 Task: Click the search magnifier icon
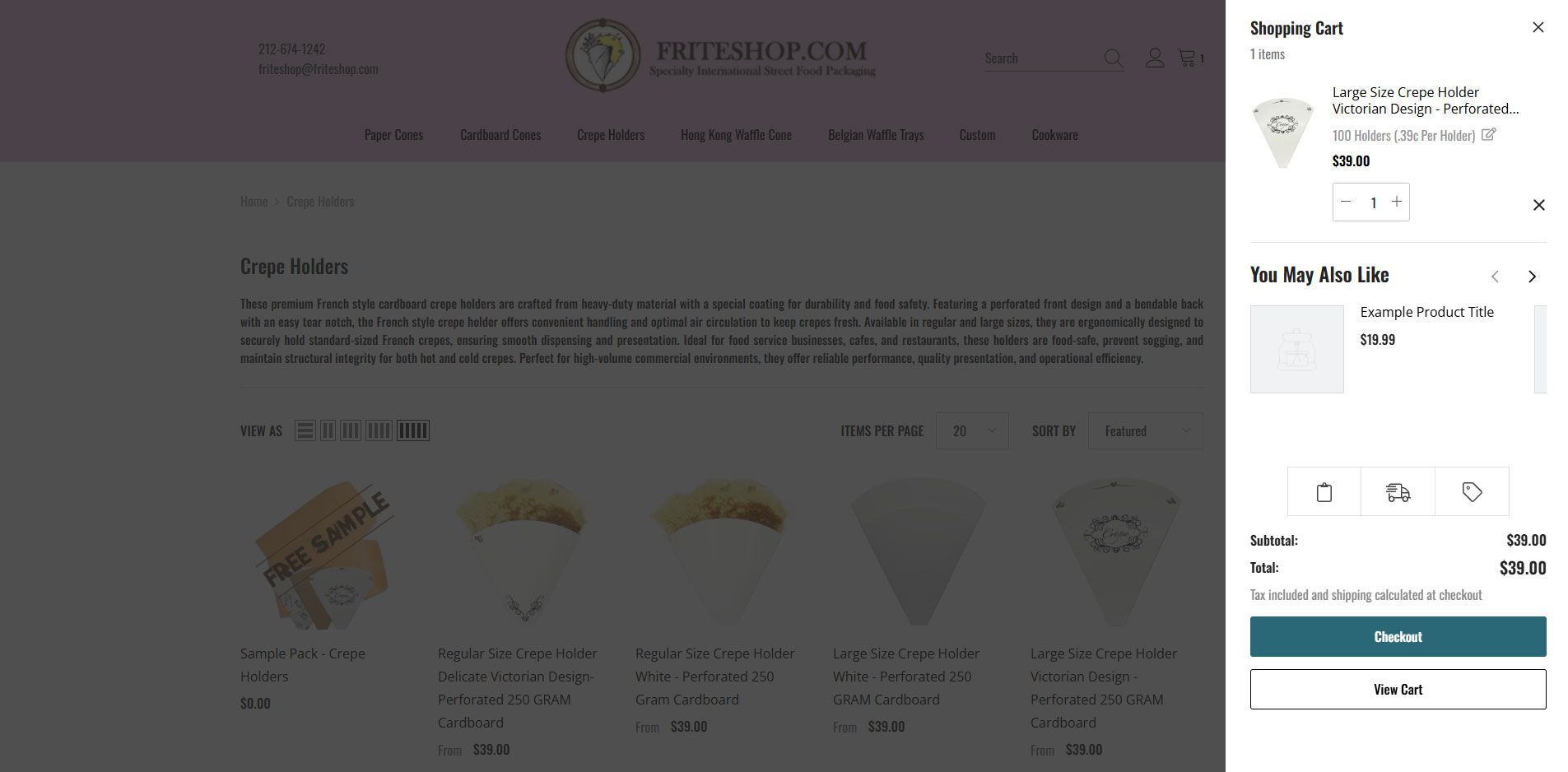tap(1114, 58)
